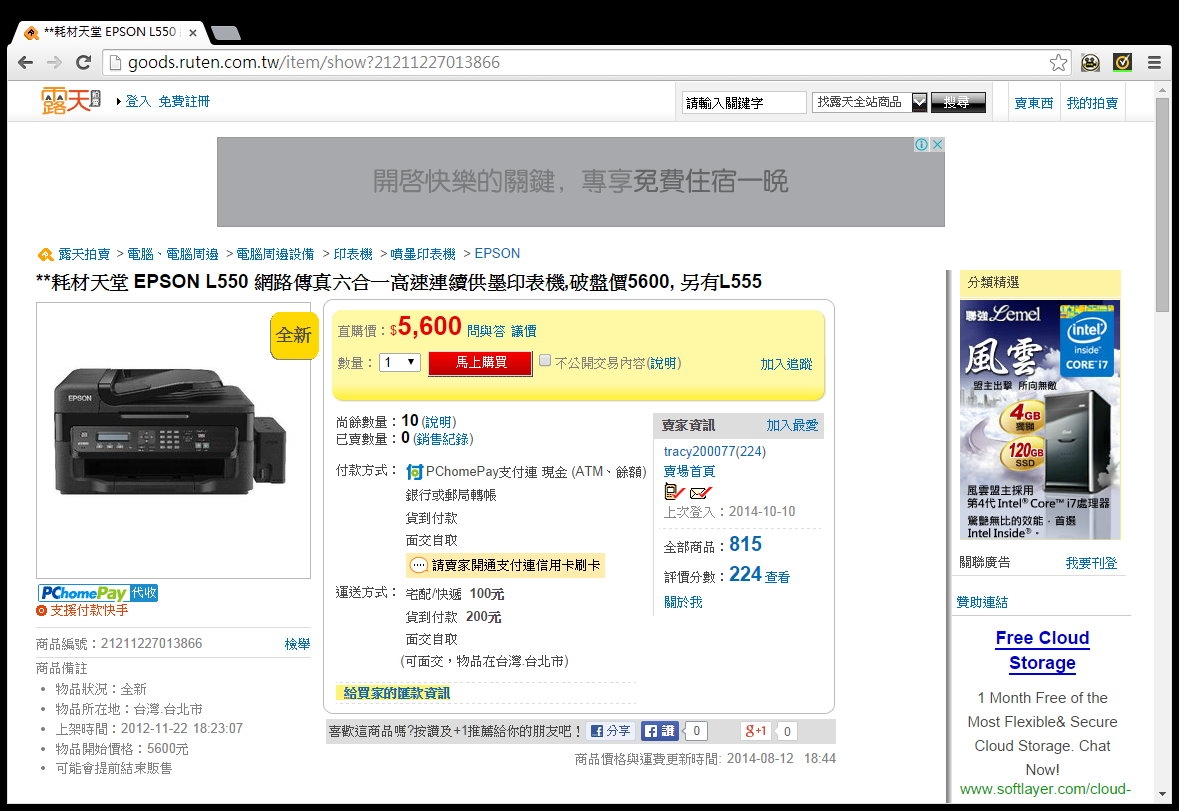
Task: Click 議價 bargain link
Action: [523, 331]
